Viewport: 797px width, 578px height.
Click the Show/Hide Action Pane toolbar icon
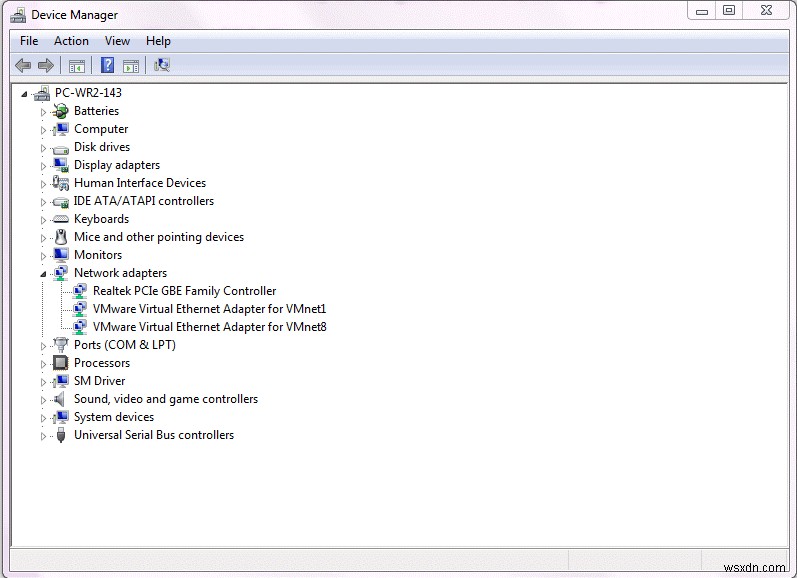pyautogui.click(x=131, y=66)
